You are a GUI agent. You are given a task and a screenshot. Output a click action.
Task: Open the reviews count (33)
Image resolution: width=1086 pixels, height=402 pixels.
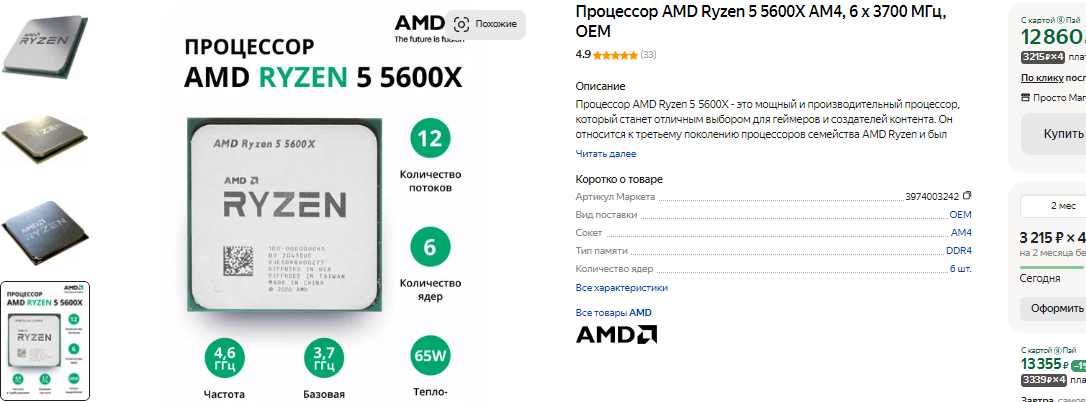(x=648, y=54)
